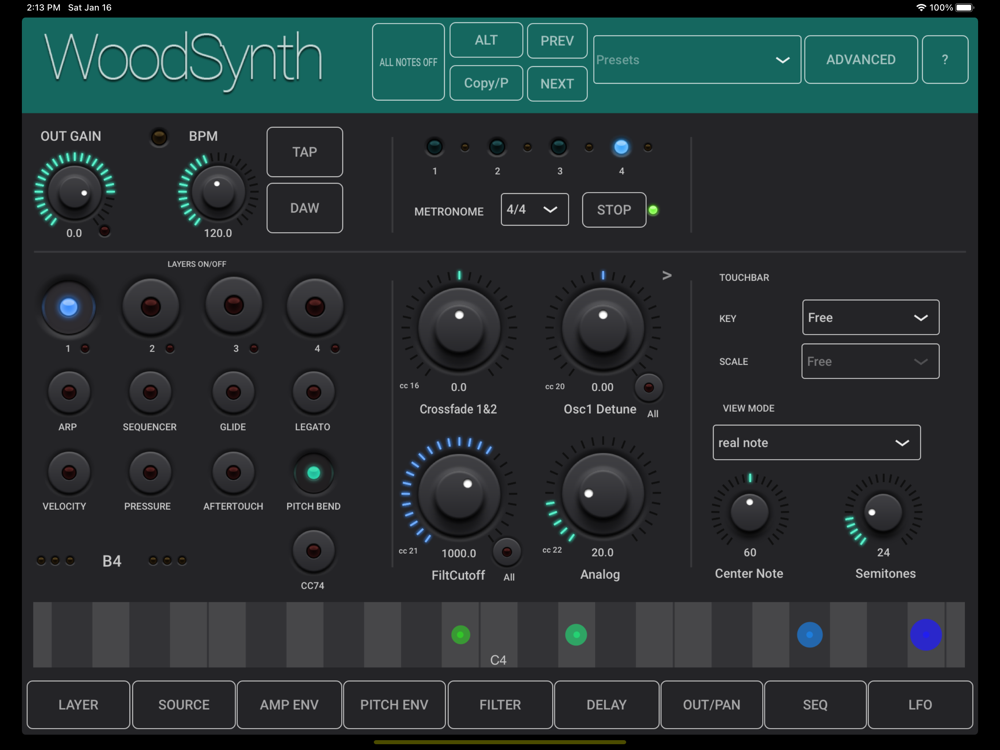Click the Copy/P button
This screenshot has width=1000, height=750.
(x=486, y=83)
